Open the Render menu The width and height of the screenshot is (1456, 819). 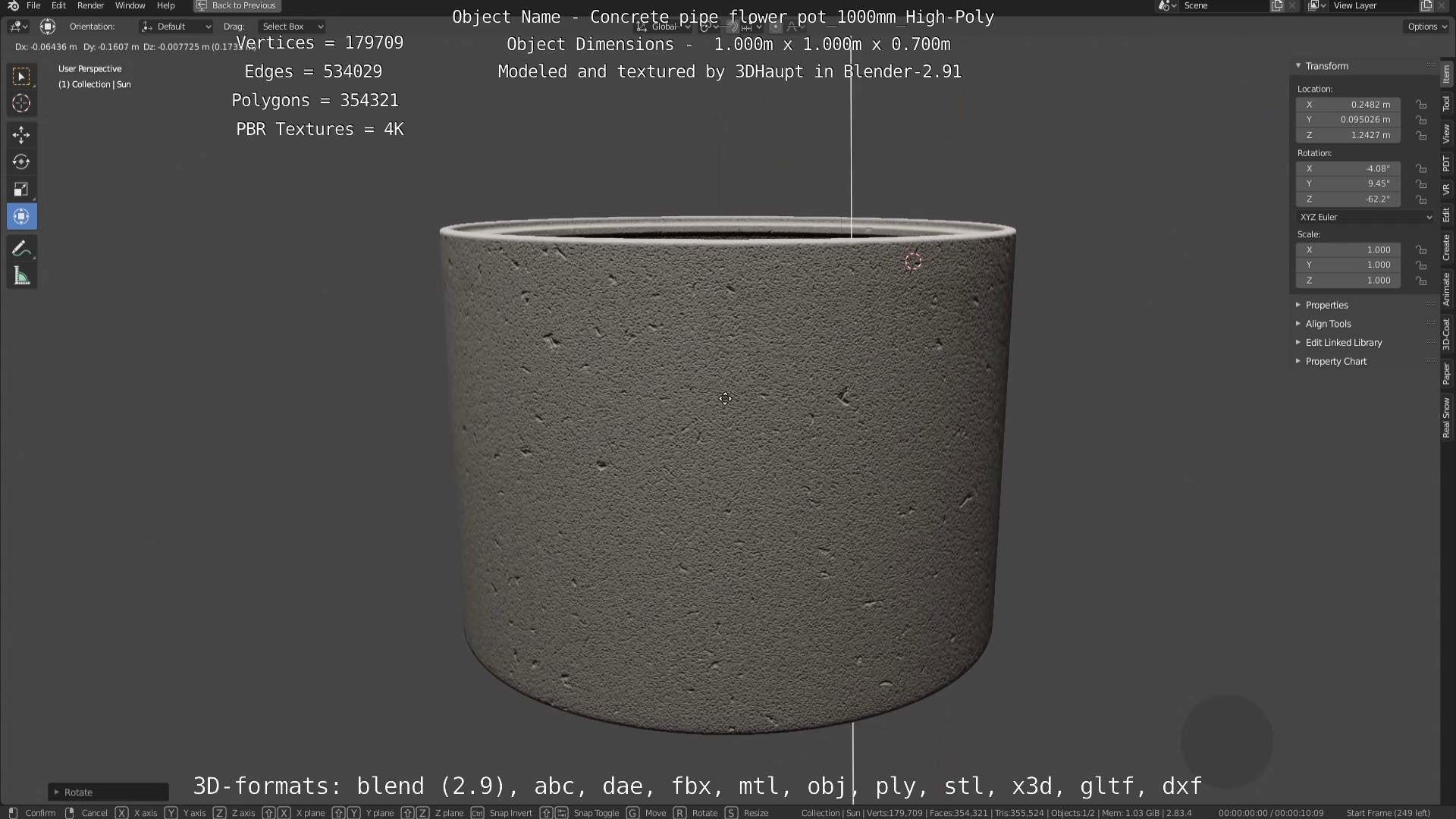(x=90, y=5)
